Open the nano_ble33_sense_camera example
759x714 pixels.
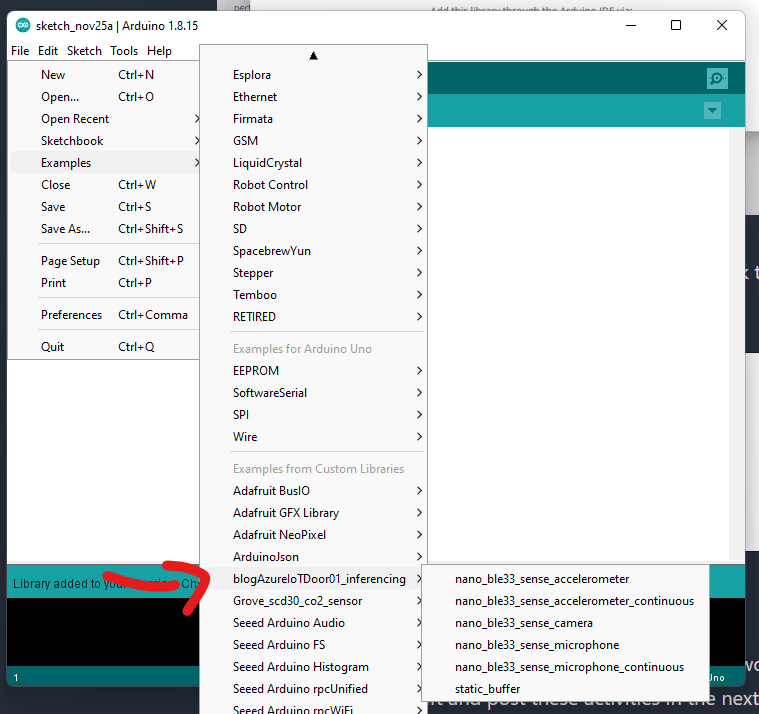(565, 623)
